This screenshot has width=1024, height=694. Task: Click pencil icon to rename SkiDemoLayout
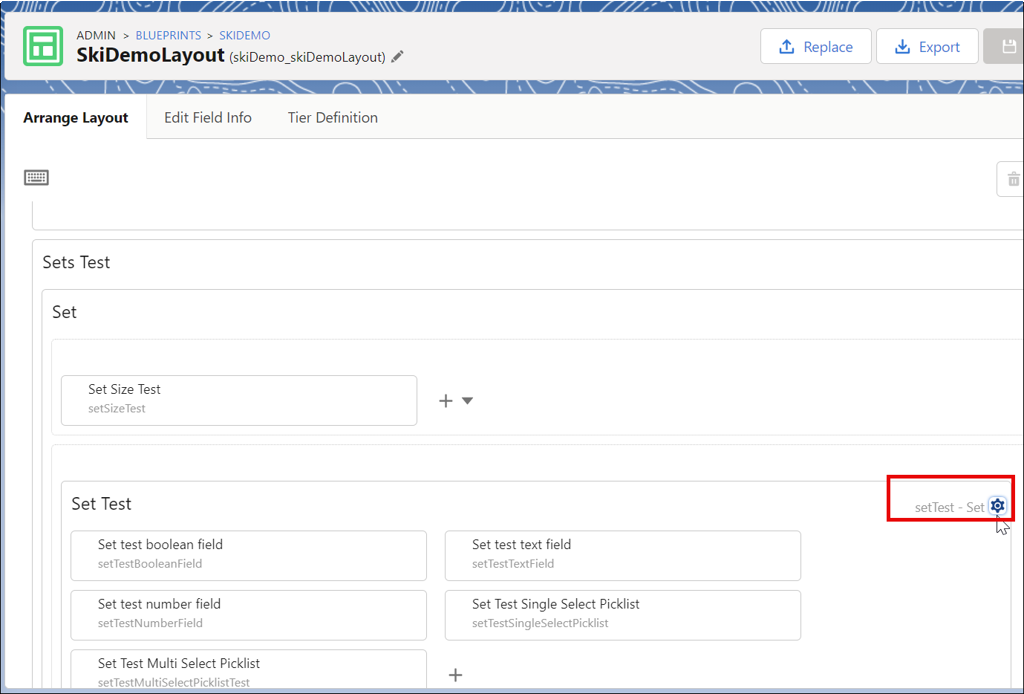(x=397, y=57)
